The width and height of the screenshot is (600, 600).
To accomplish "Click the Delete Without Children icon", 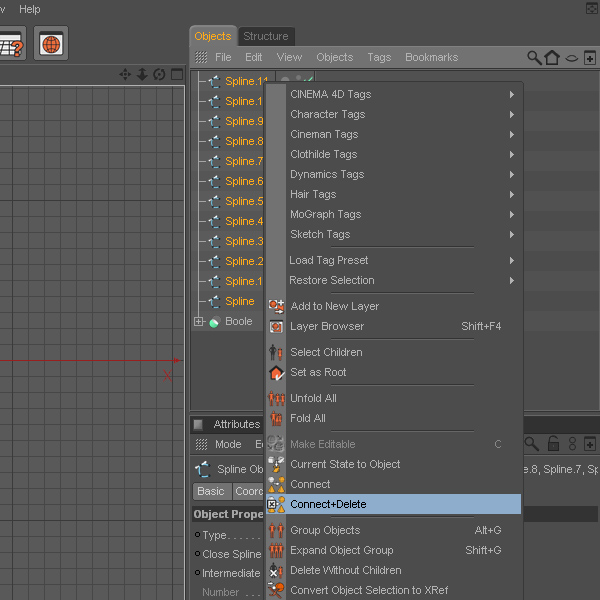I will tap(276, 571).
